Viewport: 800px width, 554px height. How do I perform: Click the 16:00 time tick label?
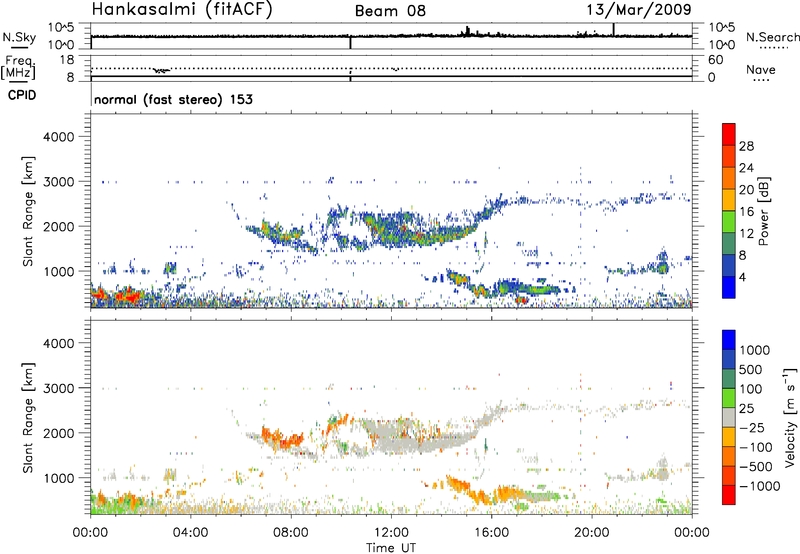coord(491,533)
